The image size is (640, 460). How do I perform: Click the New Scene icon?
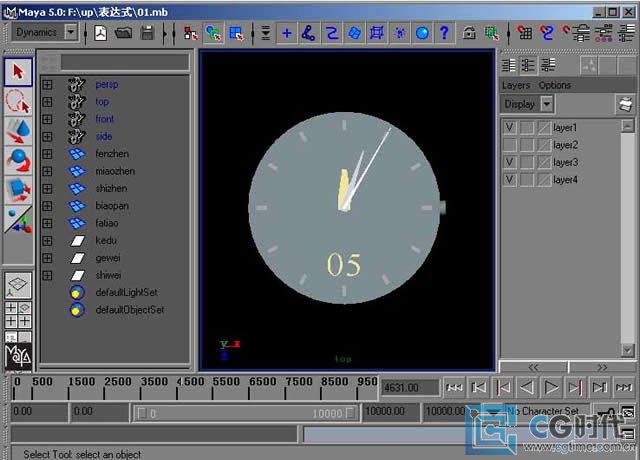[100, 33]
